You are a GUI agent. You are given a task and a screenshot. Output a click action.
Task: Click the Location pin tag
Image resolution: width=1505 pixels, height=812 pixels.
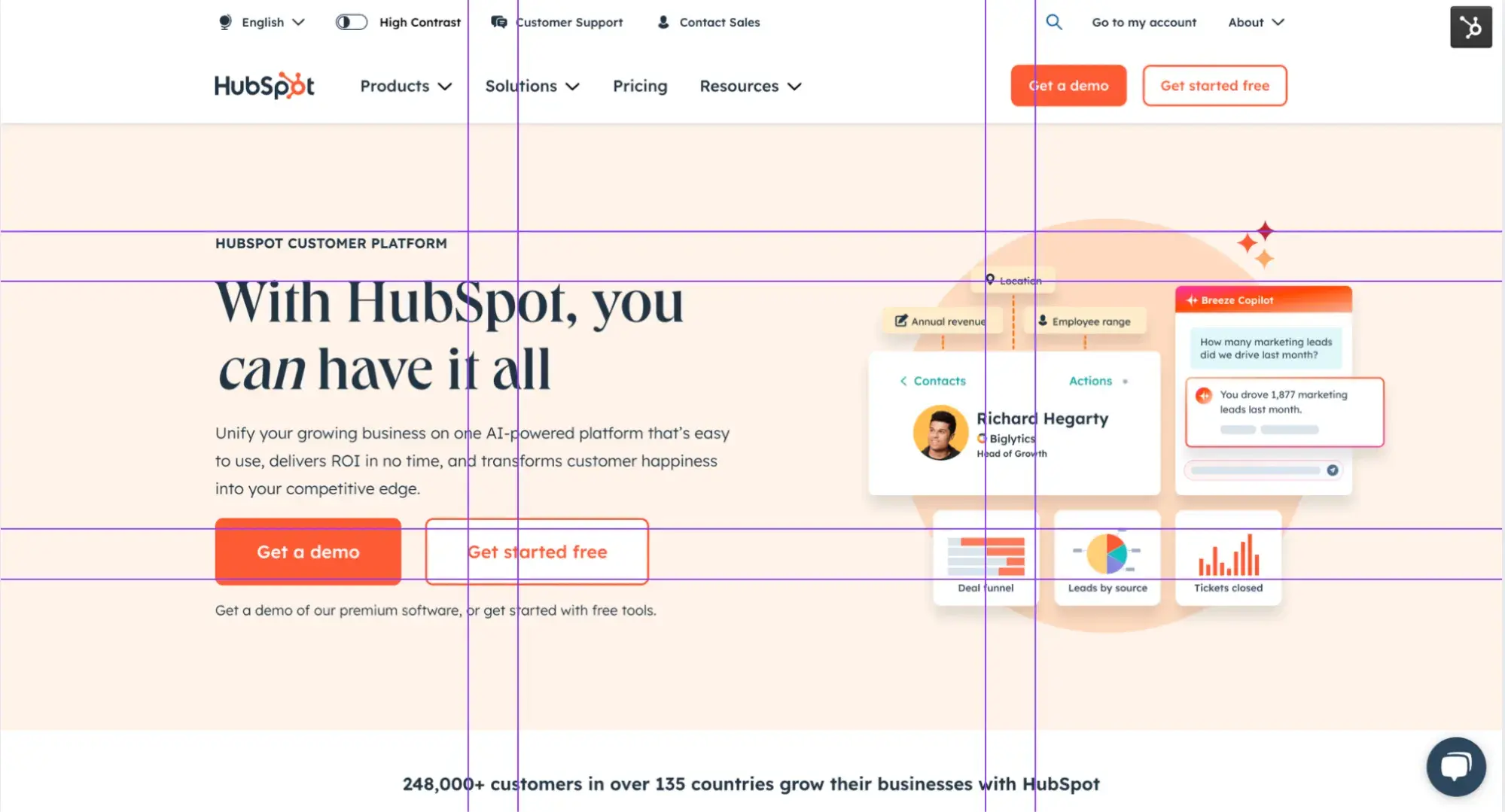coord(1013,280)
